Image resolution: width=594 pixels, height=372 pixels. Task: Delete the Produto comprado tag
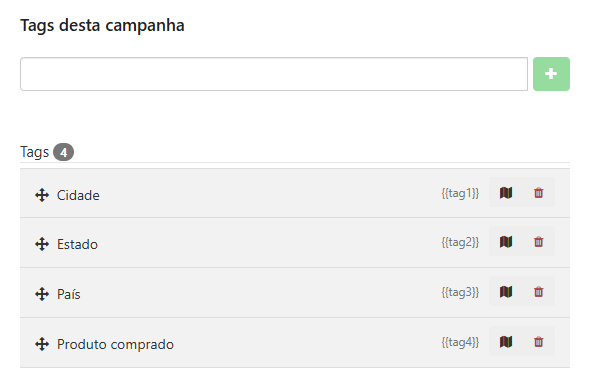[538, 342]
